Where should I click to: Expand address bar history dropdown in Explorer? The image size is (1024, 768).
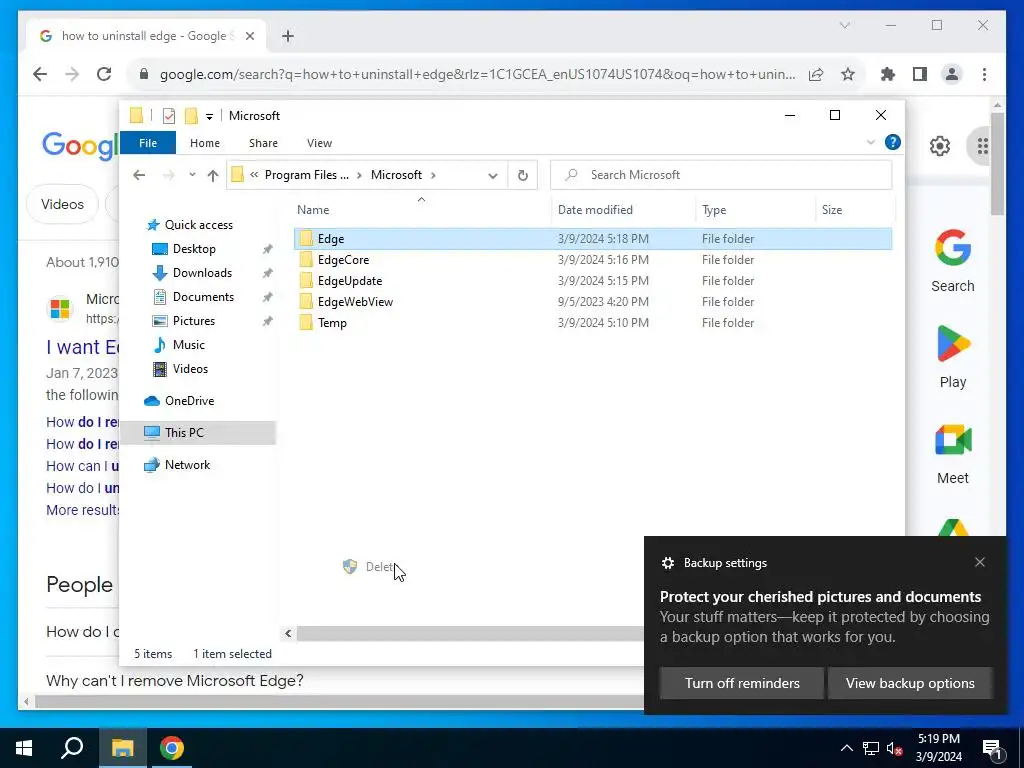(x=493, y=175)
